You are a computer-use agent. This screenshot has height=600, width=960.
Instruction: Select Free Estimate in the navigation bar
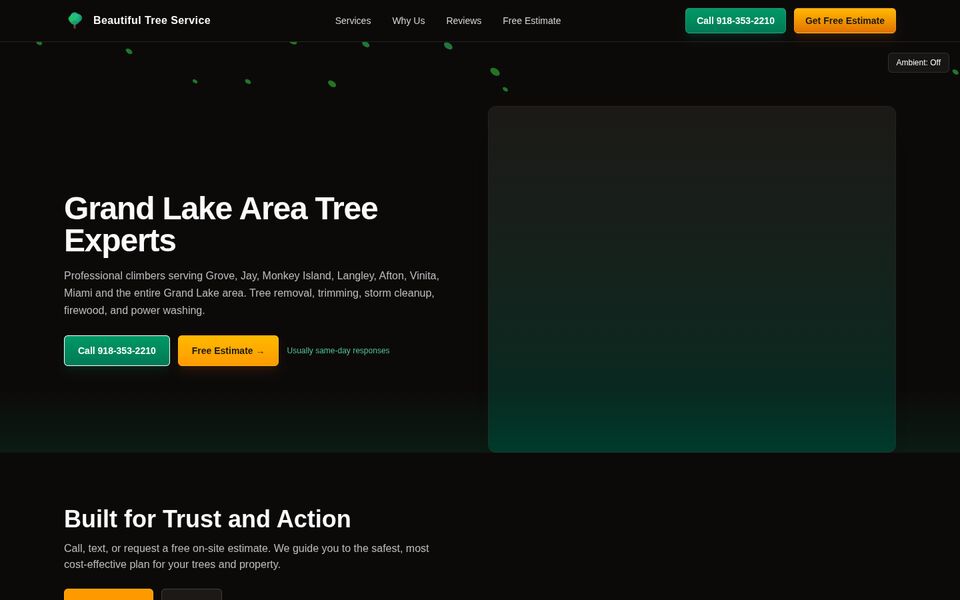pyautogui.click(x=531, y=21)
